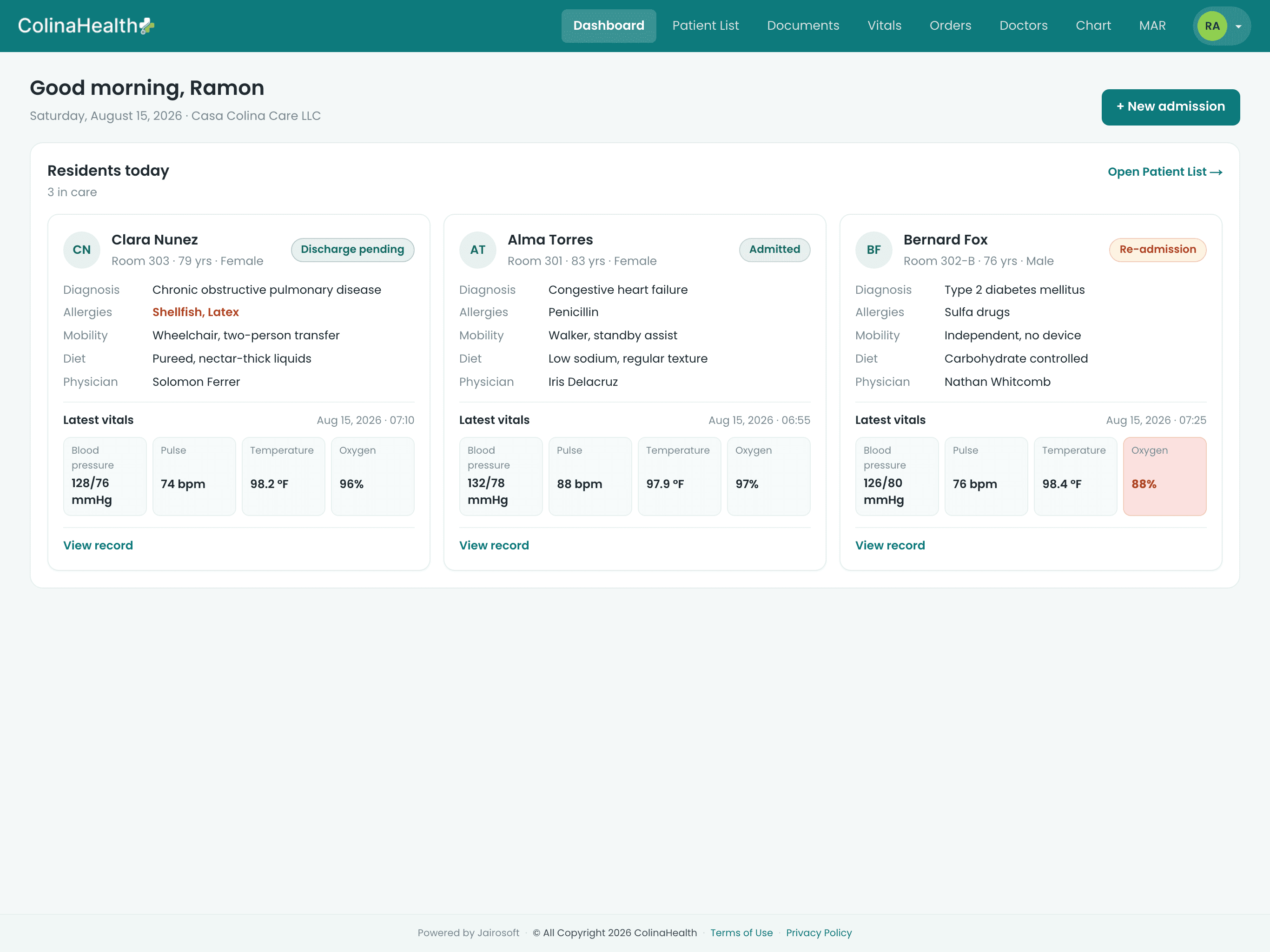Go to the Dashboard tab

click(x=609, y=26)
